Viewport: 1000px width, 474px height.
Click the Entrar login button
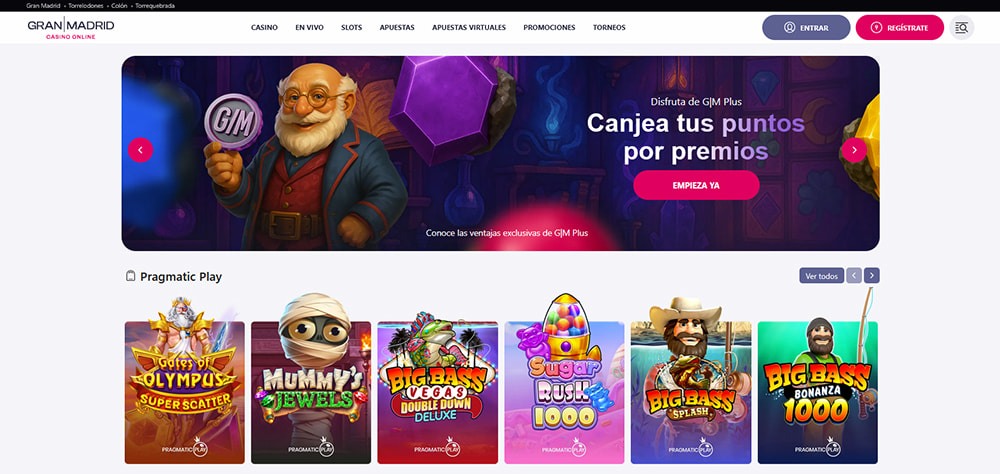[x=806, y=27]
